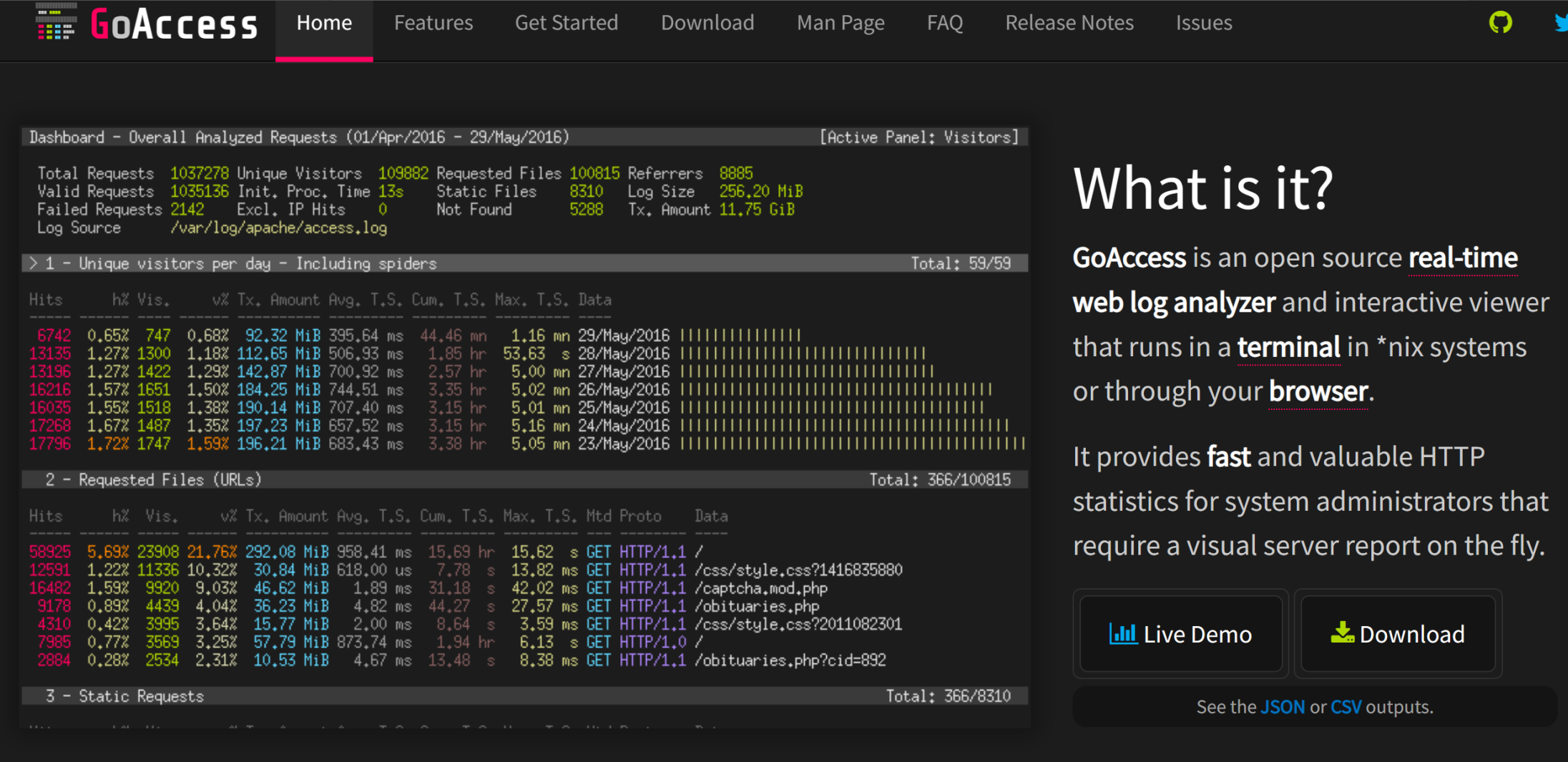Click the '/var/log/apache/access.log' path
Viewport: 1568px width, 762px height.
pos(278,228)
